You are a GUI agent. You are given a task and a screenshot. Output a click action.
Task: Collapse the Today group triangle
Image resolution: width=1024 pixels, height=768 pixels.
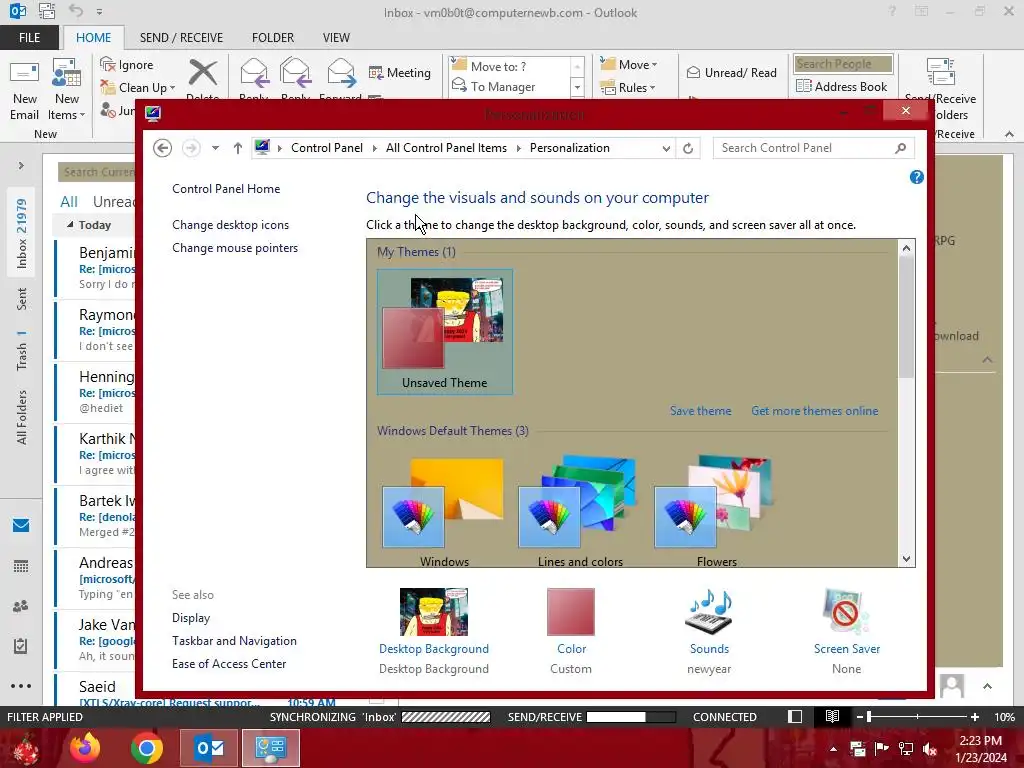tap(70, 225)
